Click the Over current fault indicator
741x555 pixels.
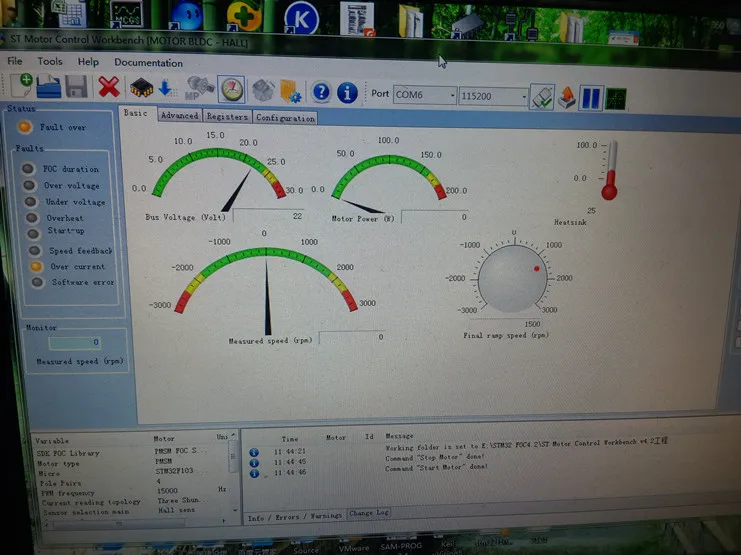click(x=36, y=267)
